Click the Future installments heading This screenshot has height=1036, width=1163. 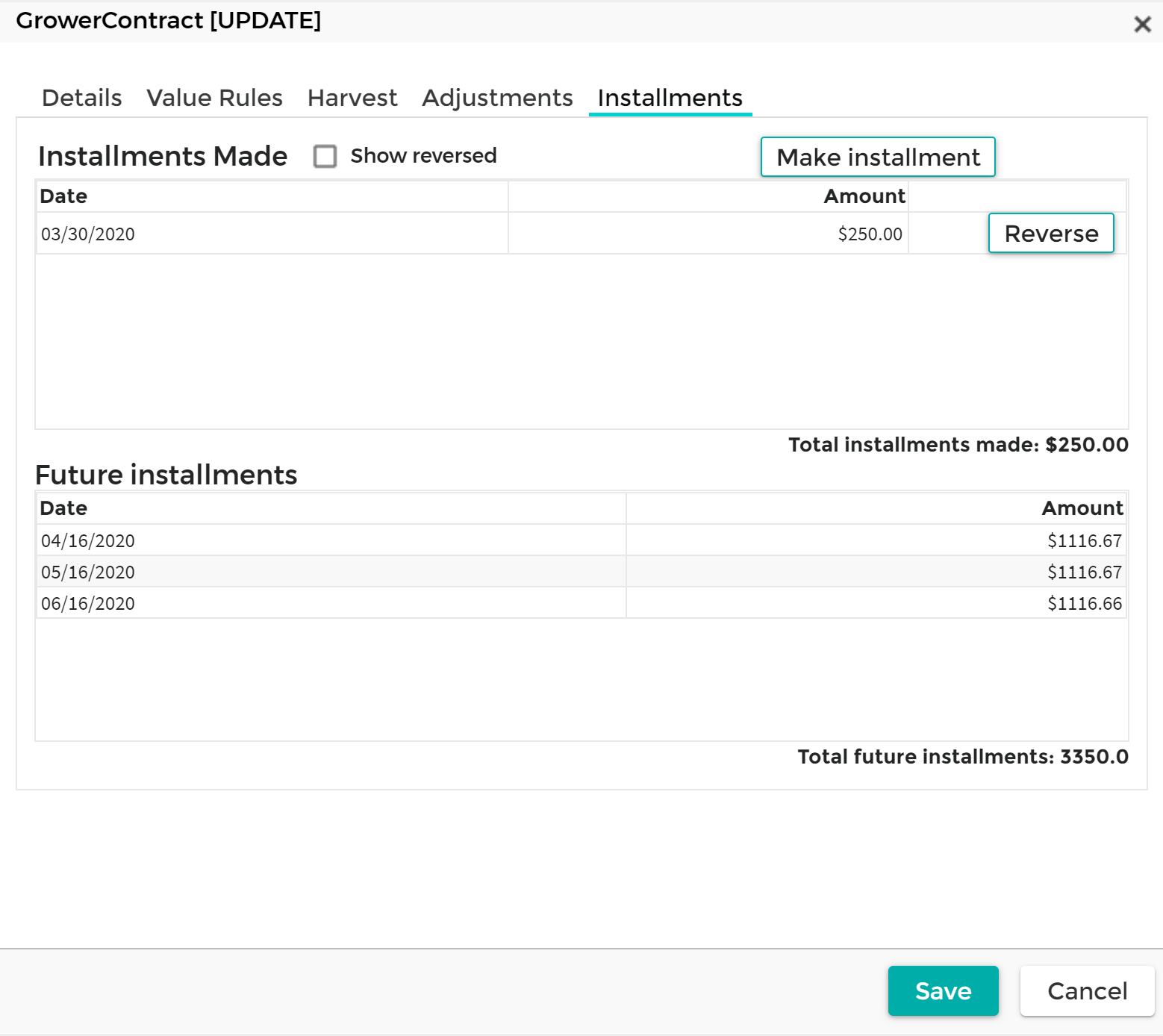(x=166, y=475)
